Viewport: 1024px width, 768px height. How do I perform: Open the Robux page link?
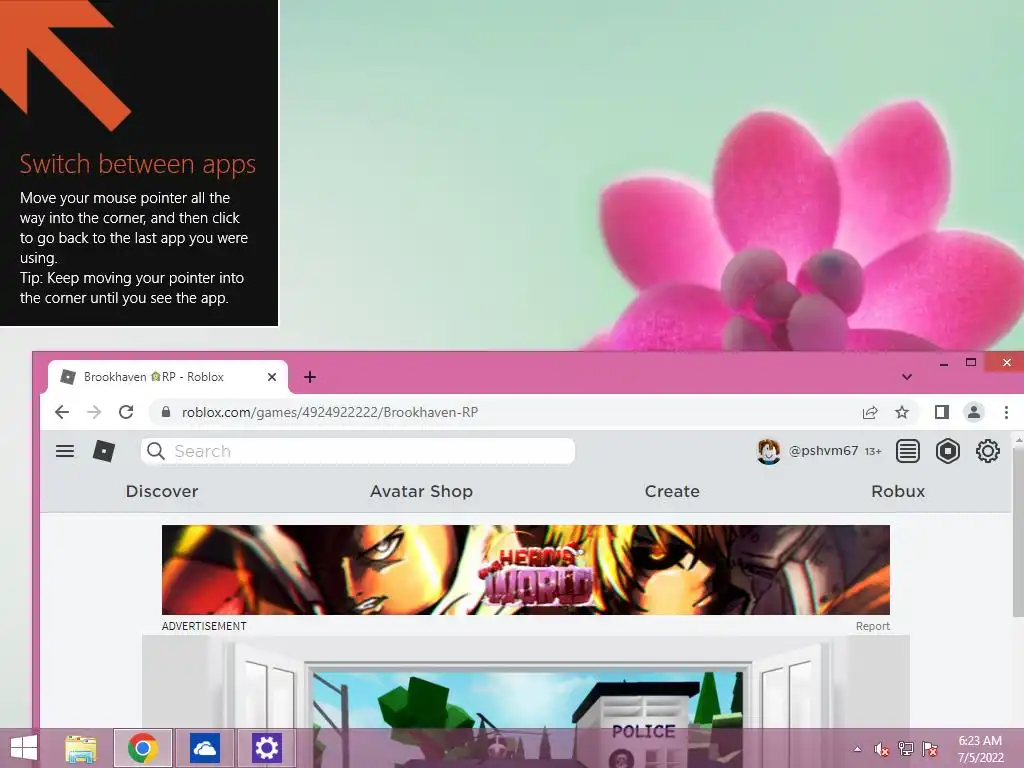click(898, 491)
